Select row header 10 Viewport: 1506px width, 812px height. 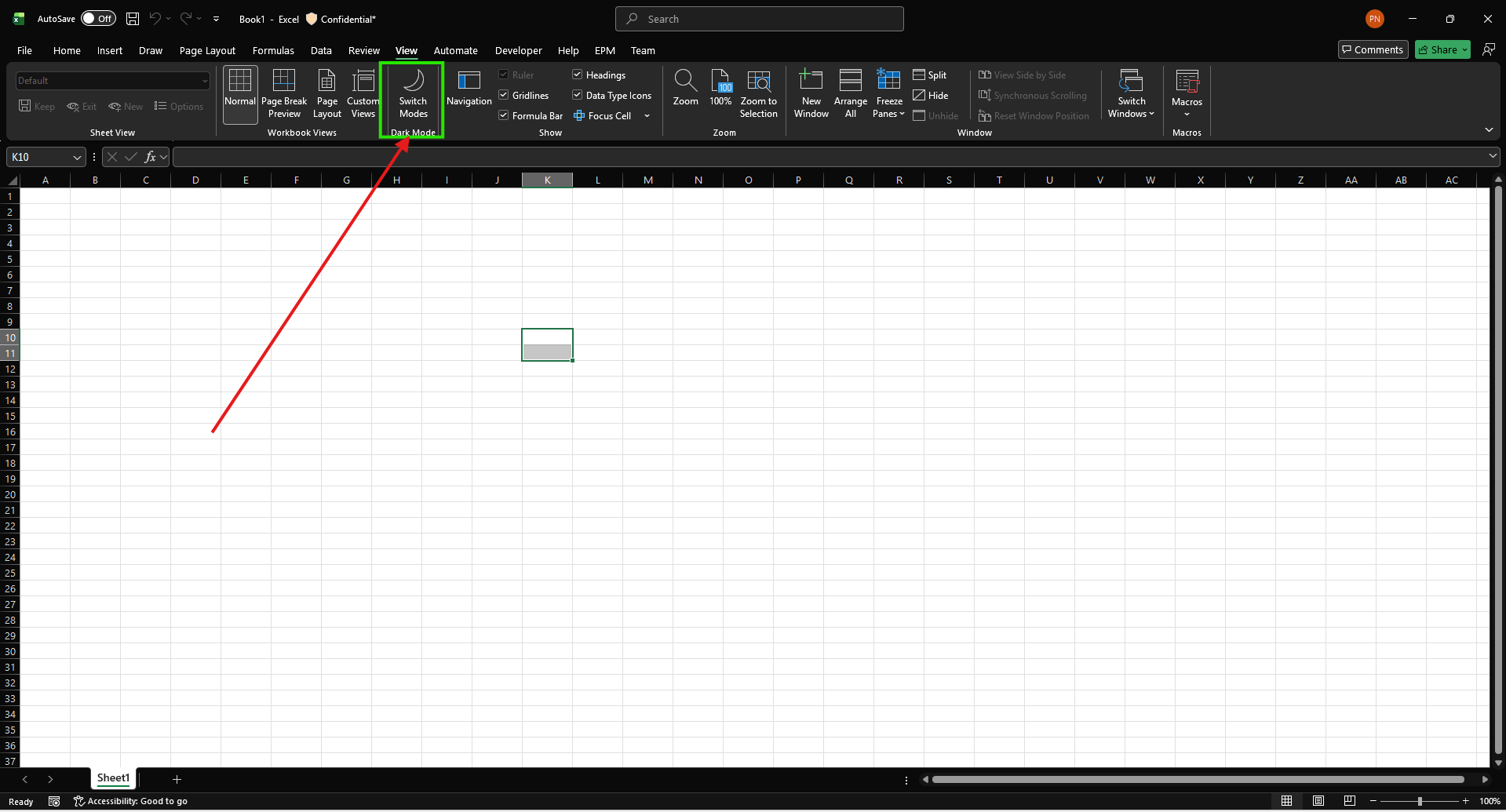(10, 337)
